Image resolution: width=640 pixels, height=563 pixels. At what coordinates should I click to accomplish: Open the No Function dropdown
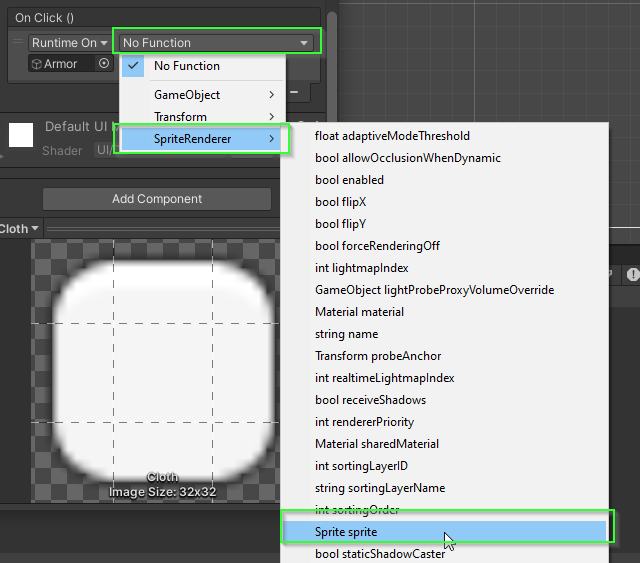pyautogui.click(x=215, y=43)
